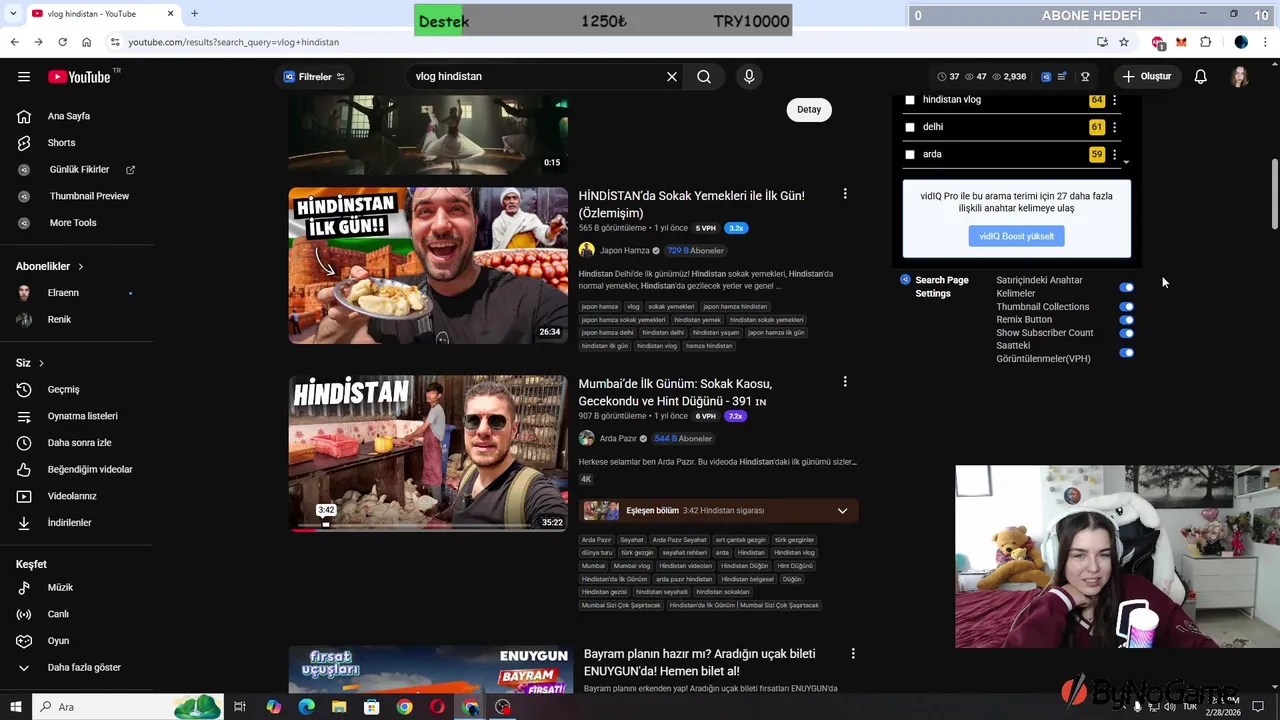The image size is (1280, 720).
Task: Start voice search with the microphone icon
Action: coord(749,77)
